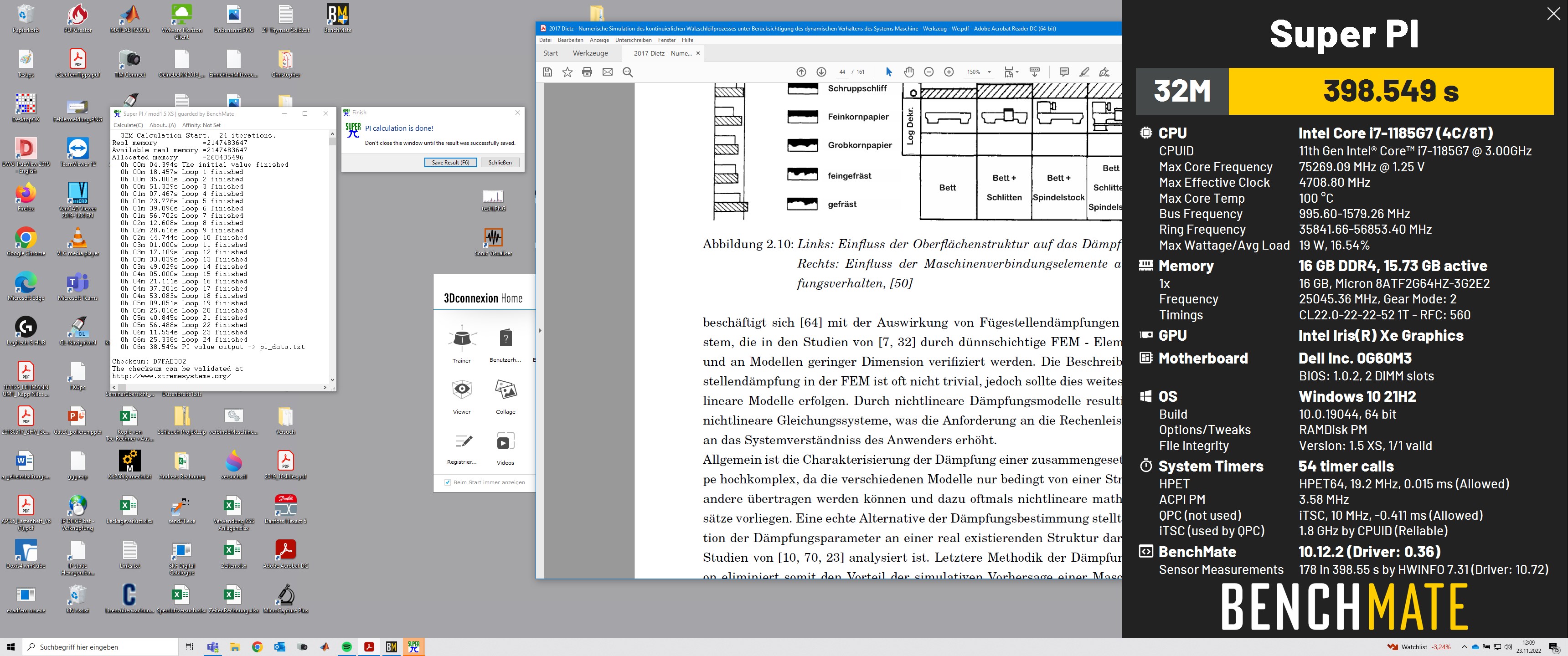Click Save Result (F6) button
The height and width of the screenshot is (656, 1568).
[450, 163]
